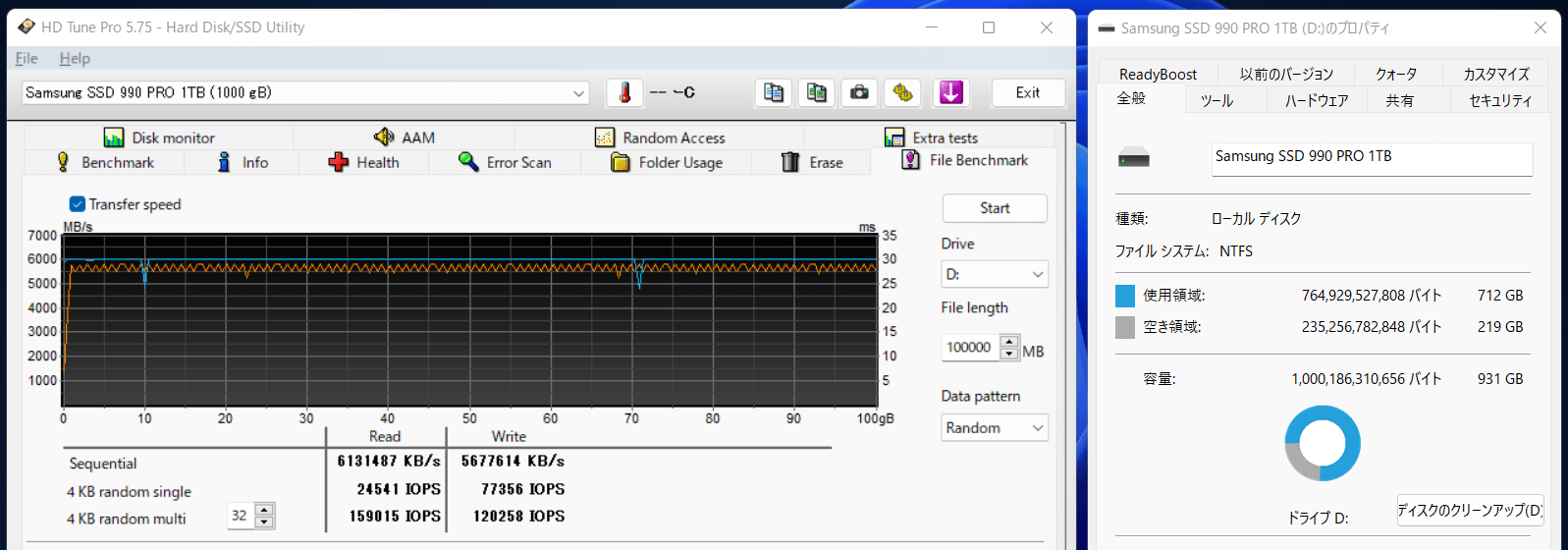Viewport: 1568px width, 550px height.
Task: Click the purple download arrow icon
Action: (950, 92)
